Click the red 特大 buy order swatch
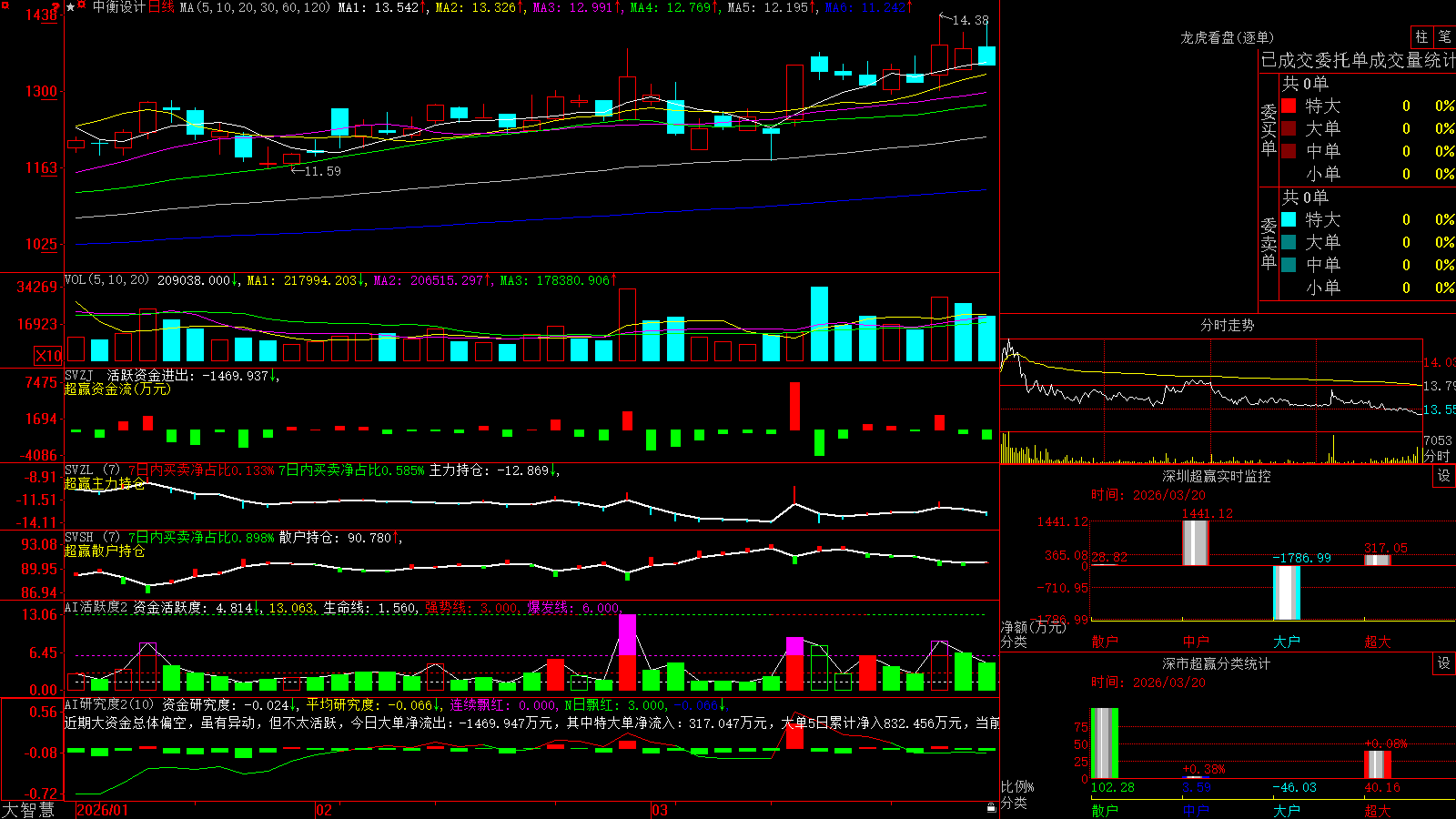The height and width of the screenshot is (819, 1456). (1289, 106)
